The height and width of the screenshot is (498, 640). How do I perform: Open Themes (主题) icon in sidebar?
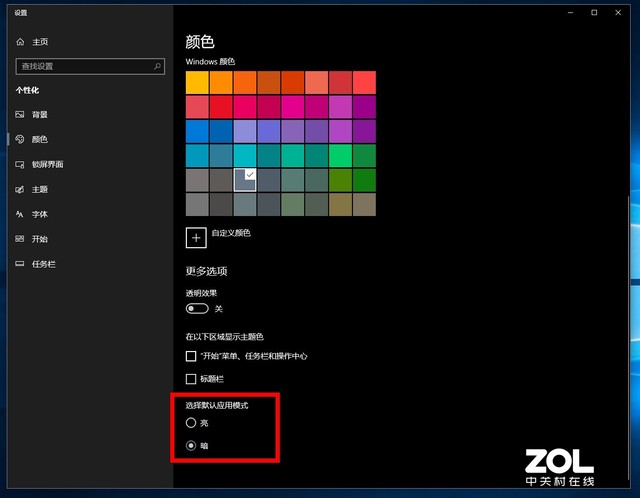coord(20,190)
